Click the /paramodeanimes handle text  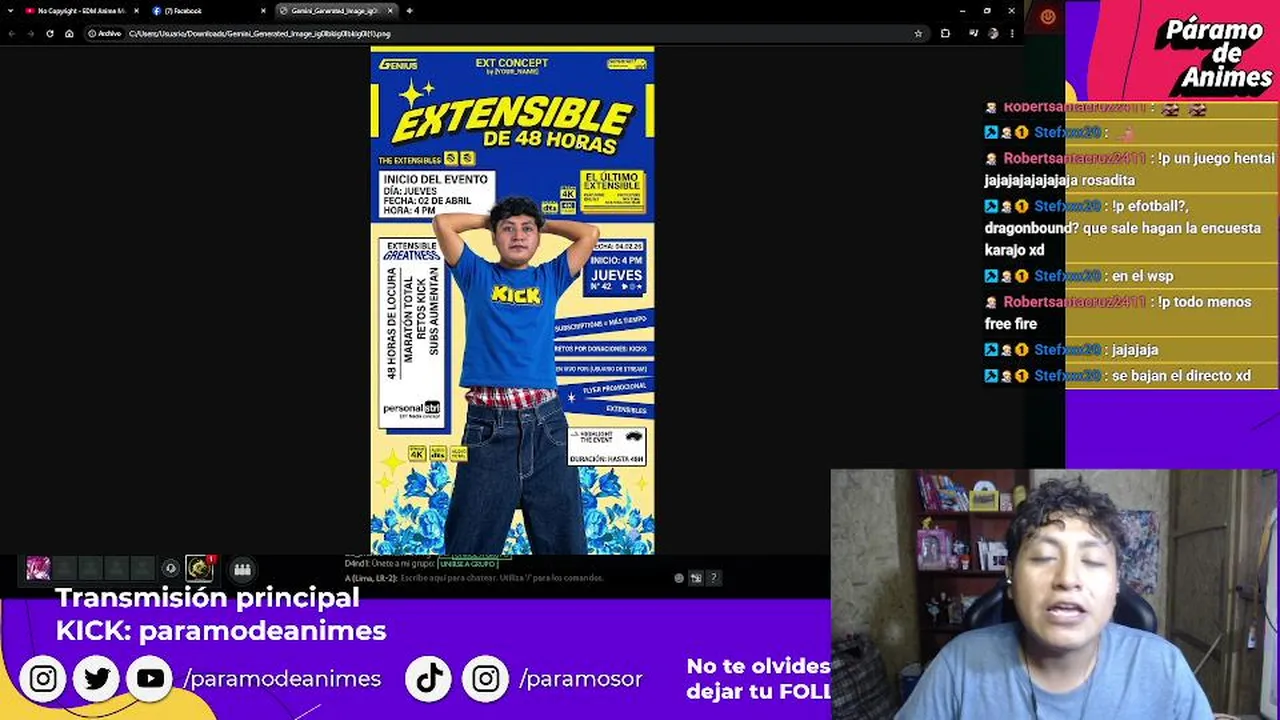tap(282, 679)
